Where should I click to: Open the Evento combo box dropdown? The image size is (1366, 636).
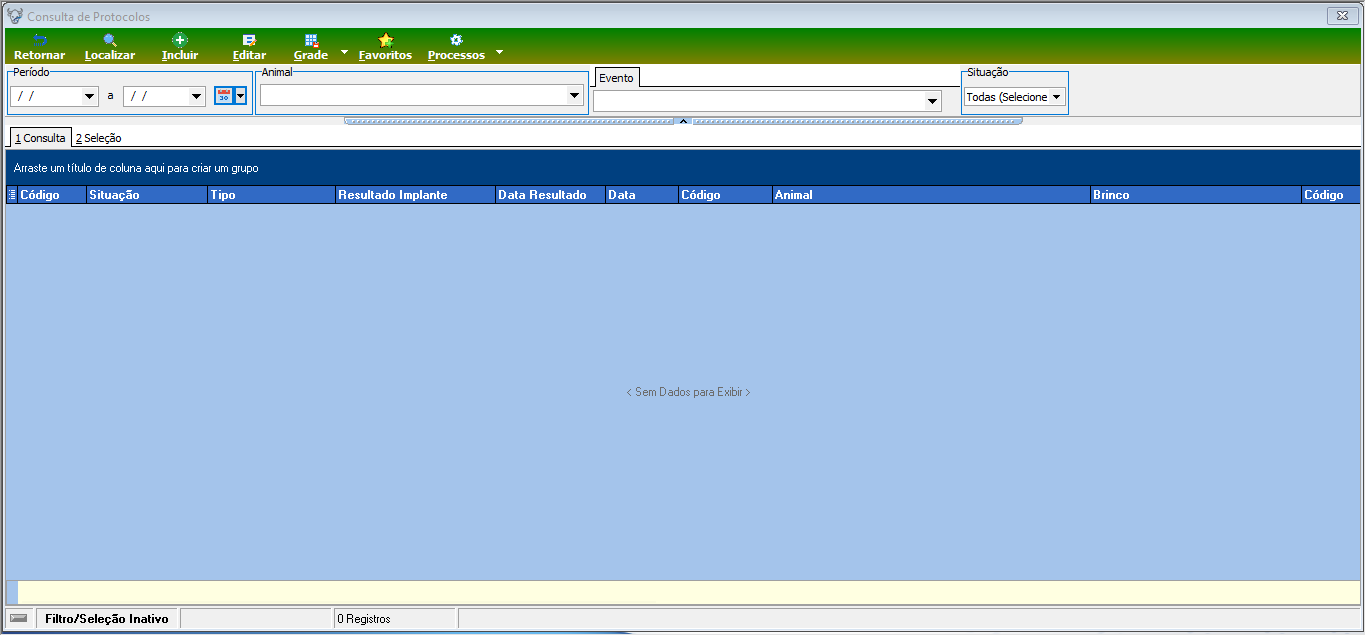point(932,101)
